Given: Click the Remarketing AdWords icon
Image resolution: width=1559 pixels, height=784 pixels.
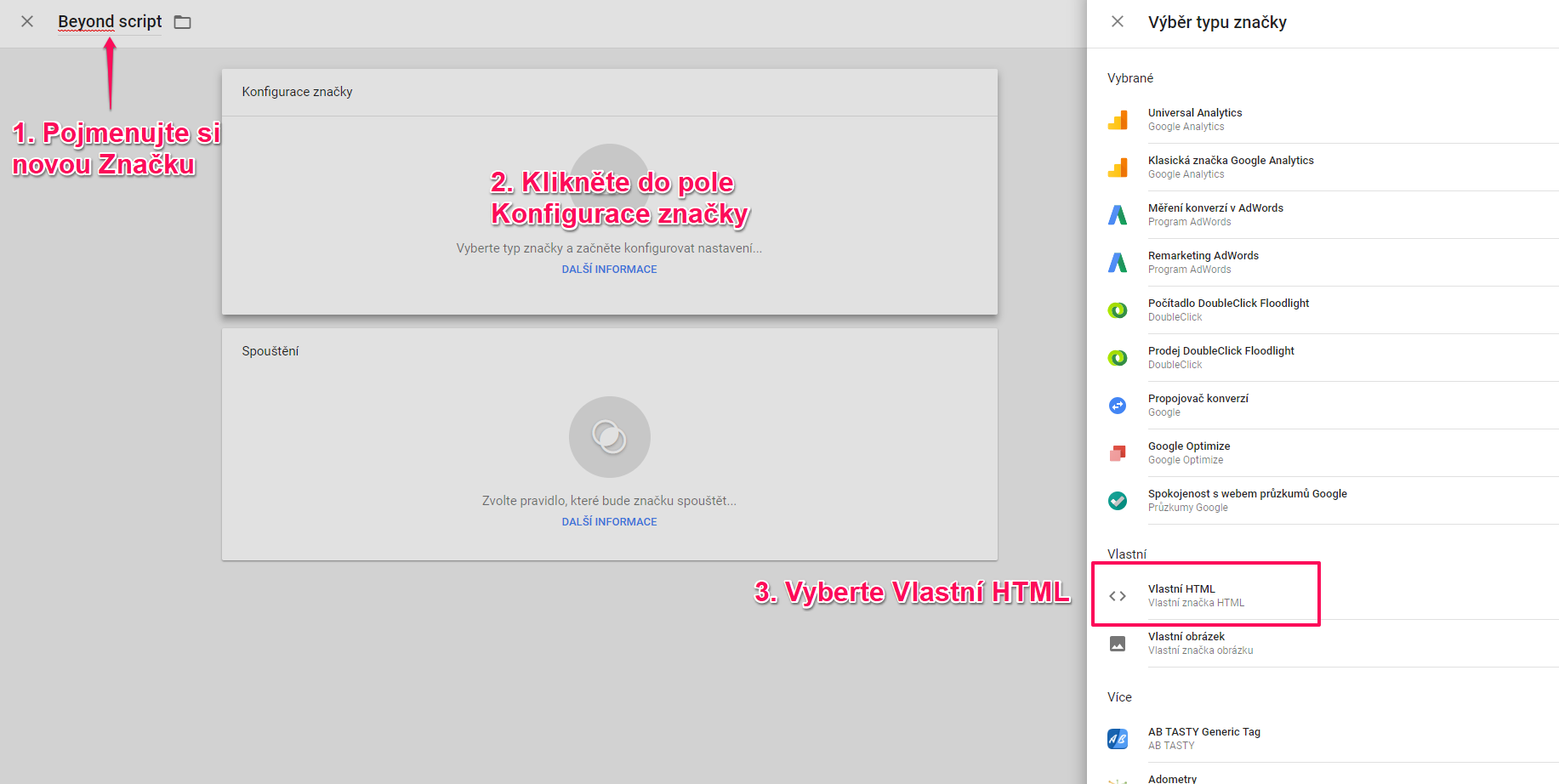Looking at the screenshot, I should [x=1118, y=263].
